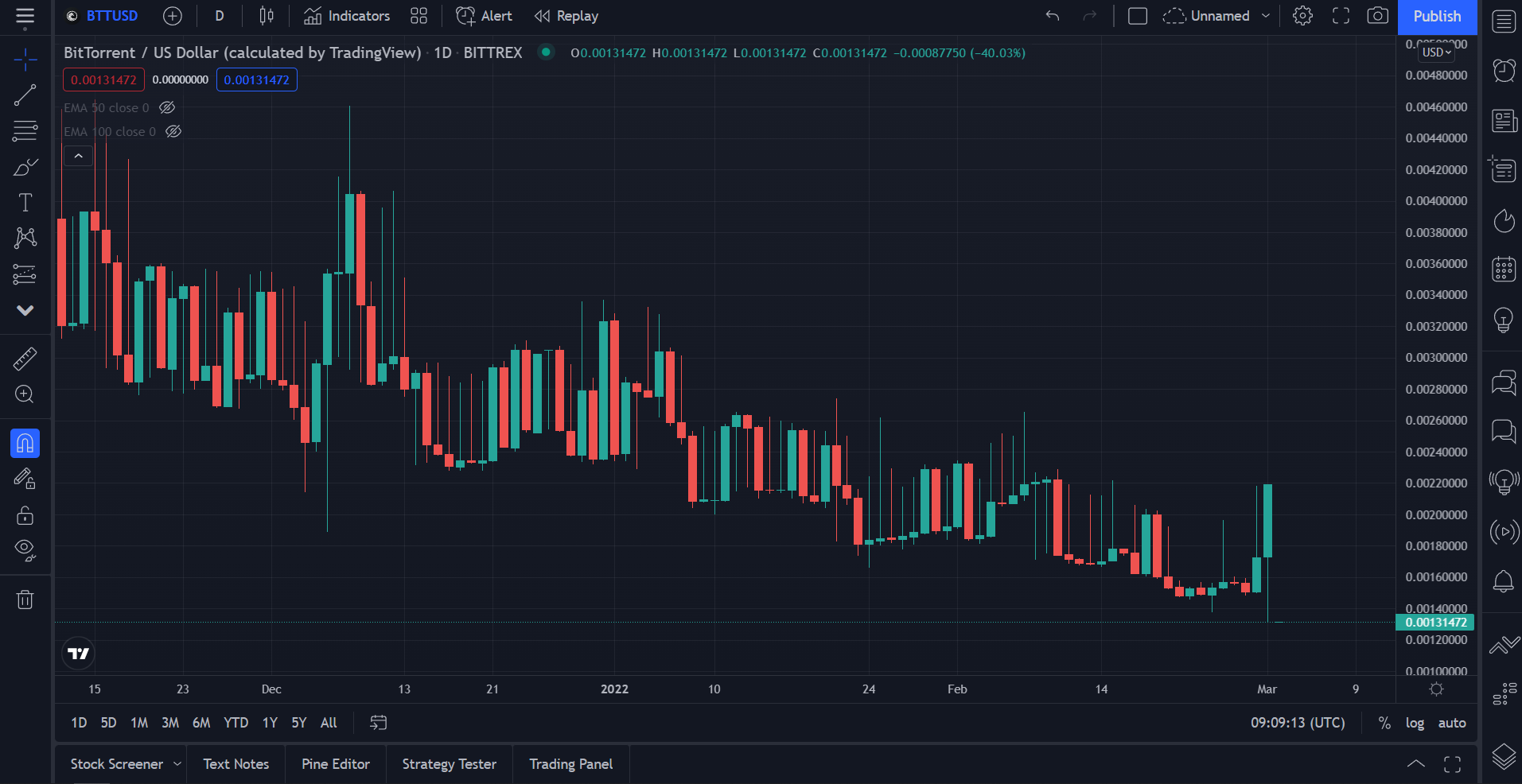Toggle the percent scale
Image resolution: width=1522 pixels, height=784 pixels.
point(1384,723)
